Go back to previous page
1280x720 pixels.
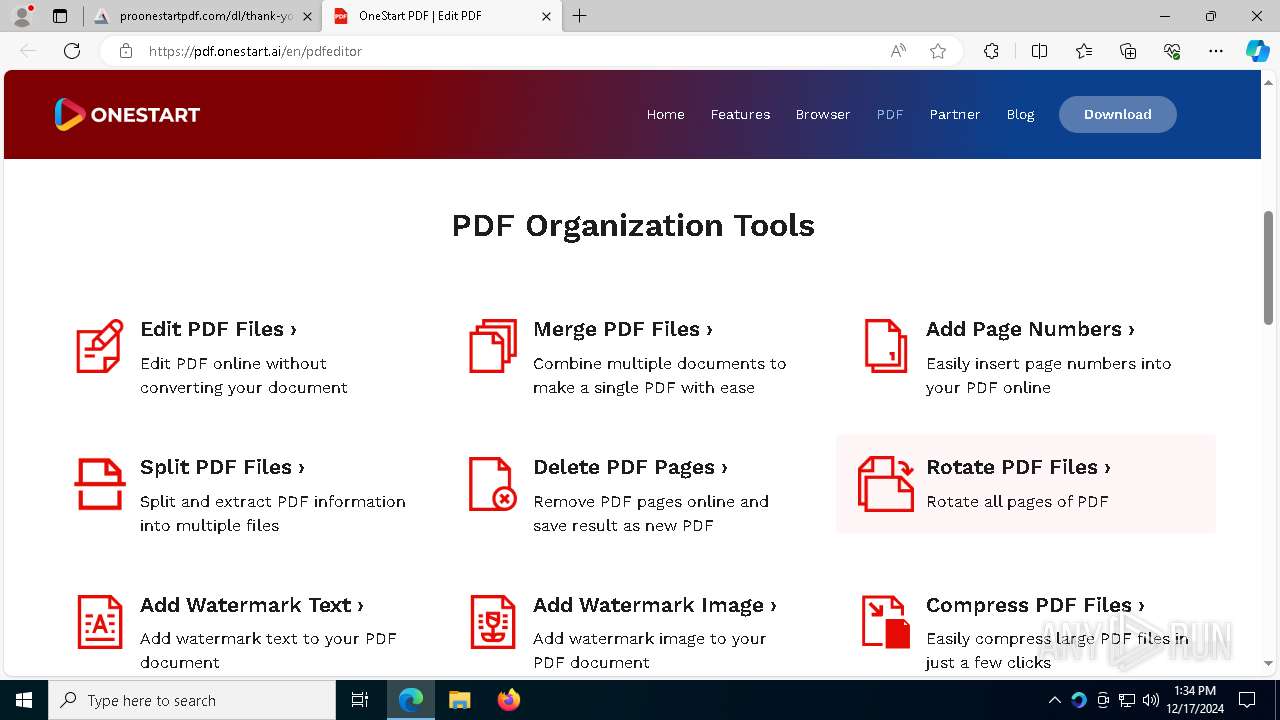[x=28, y=51]
